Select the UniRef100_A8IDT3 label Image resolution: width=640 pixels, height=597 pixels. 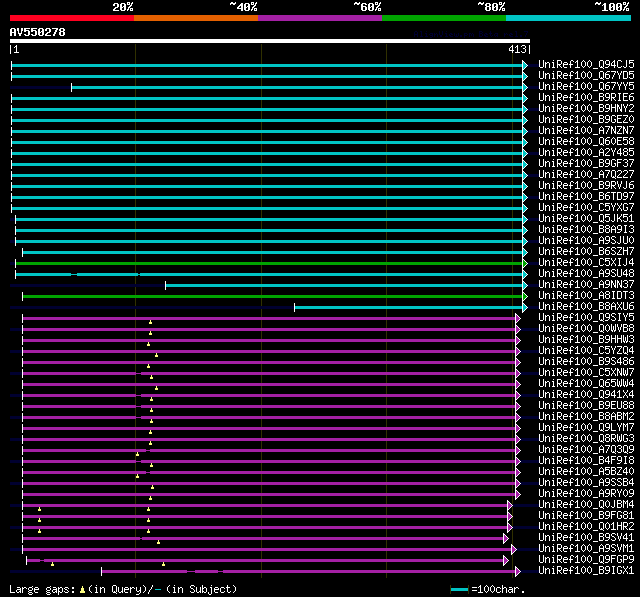[586, 296]
